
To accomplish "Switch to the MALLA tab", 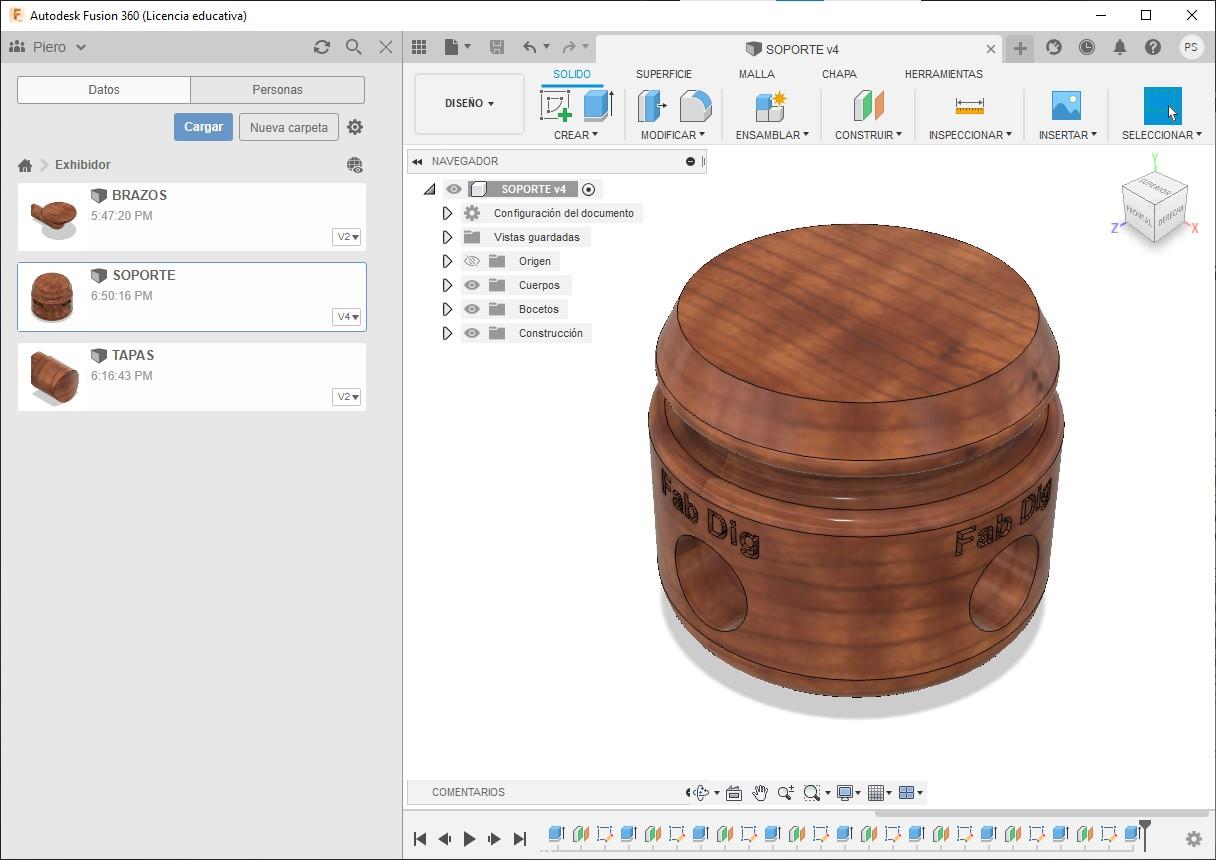I will pos(757,74).
